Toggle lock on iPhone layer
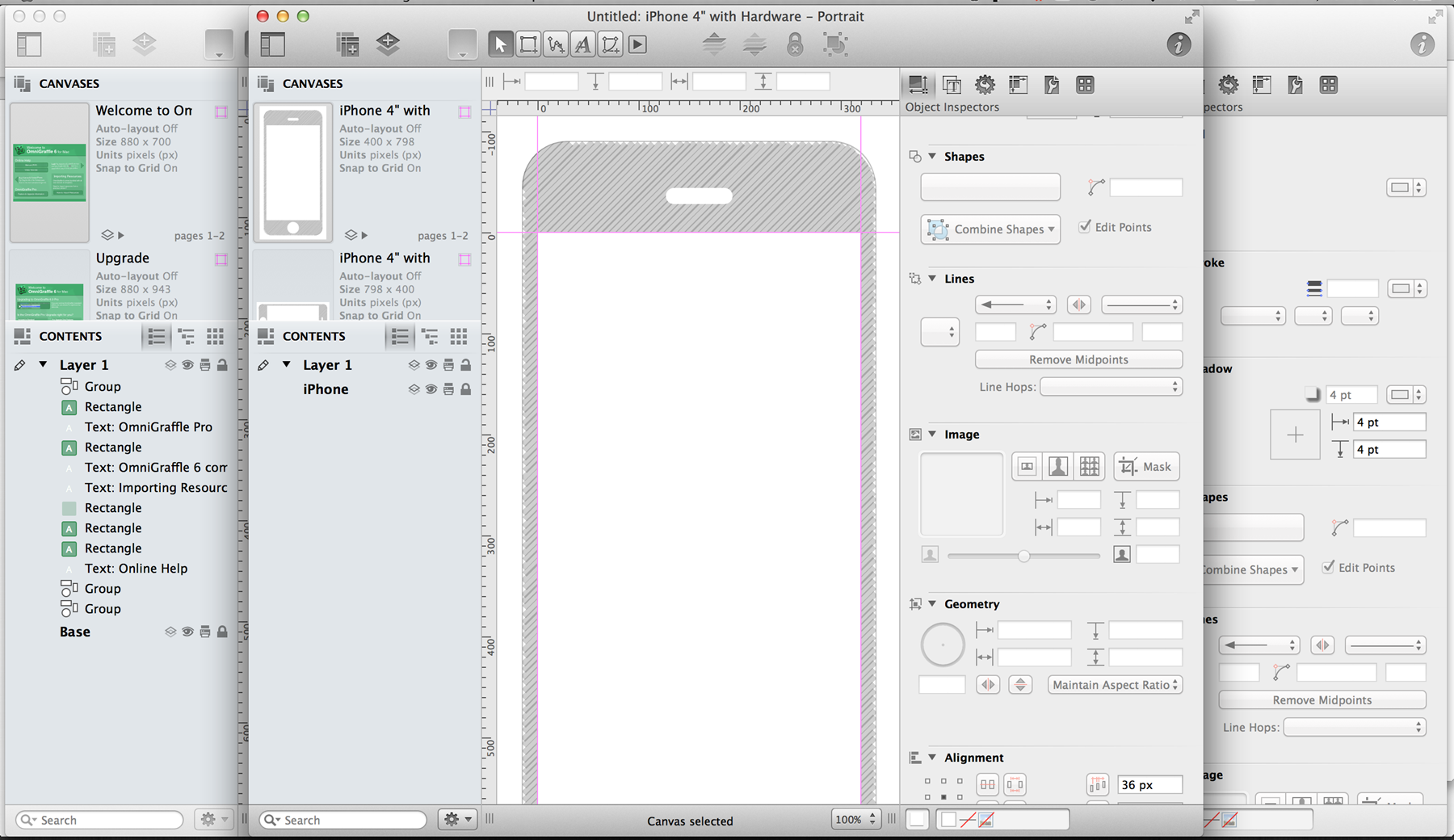The image size is (1454, 840). point(465,389)
